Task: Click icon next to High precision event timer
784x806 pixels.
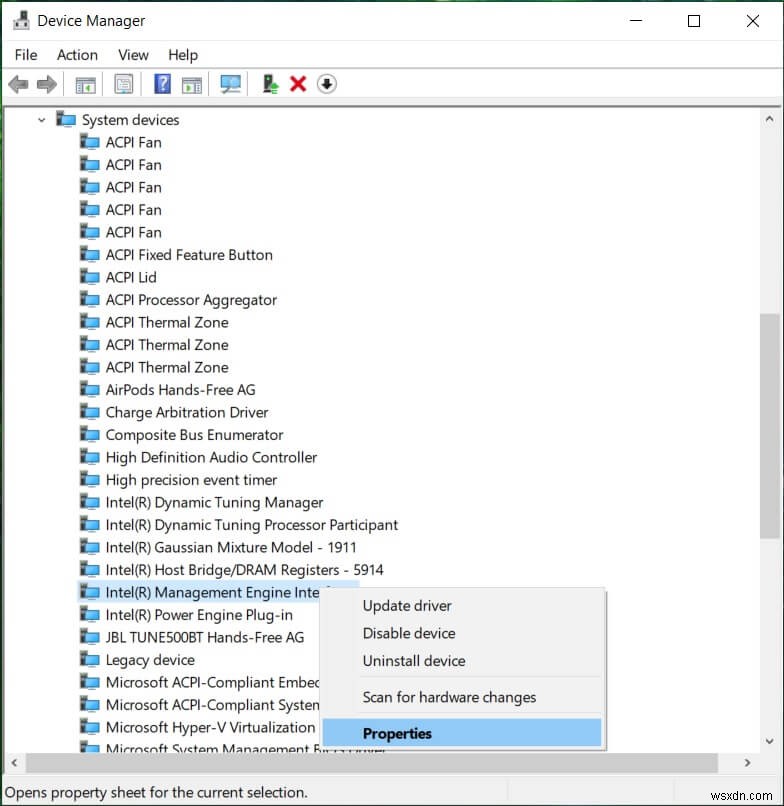Action: (90, 480)
